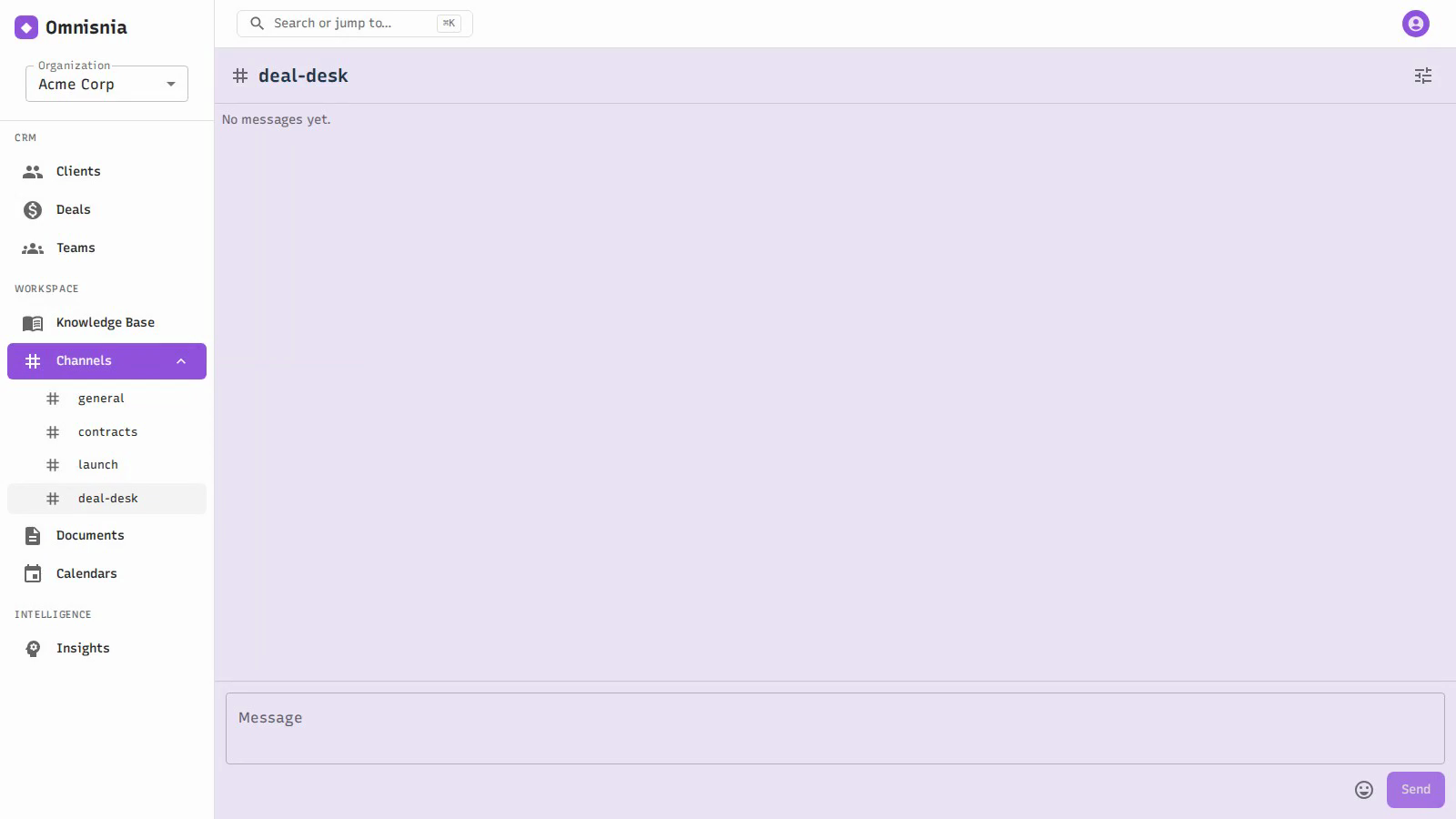Open the contracts channel
The height and width of the screenshot is (819, 1456).
pyautogui.click(x=106, y=432)
